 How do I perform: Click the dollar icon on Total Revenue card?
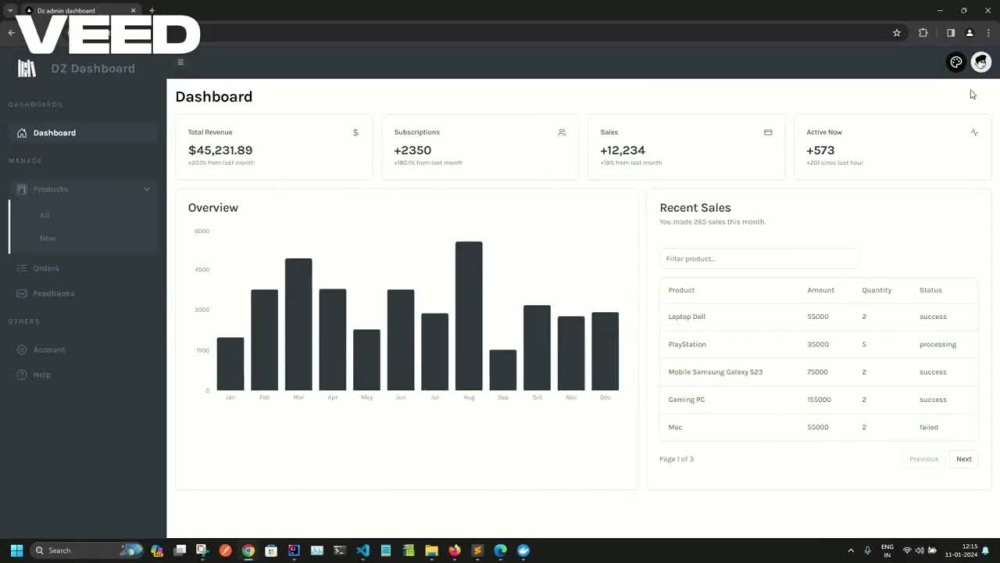[x=356, y=132]
